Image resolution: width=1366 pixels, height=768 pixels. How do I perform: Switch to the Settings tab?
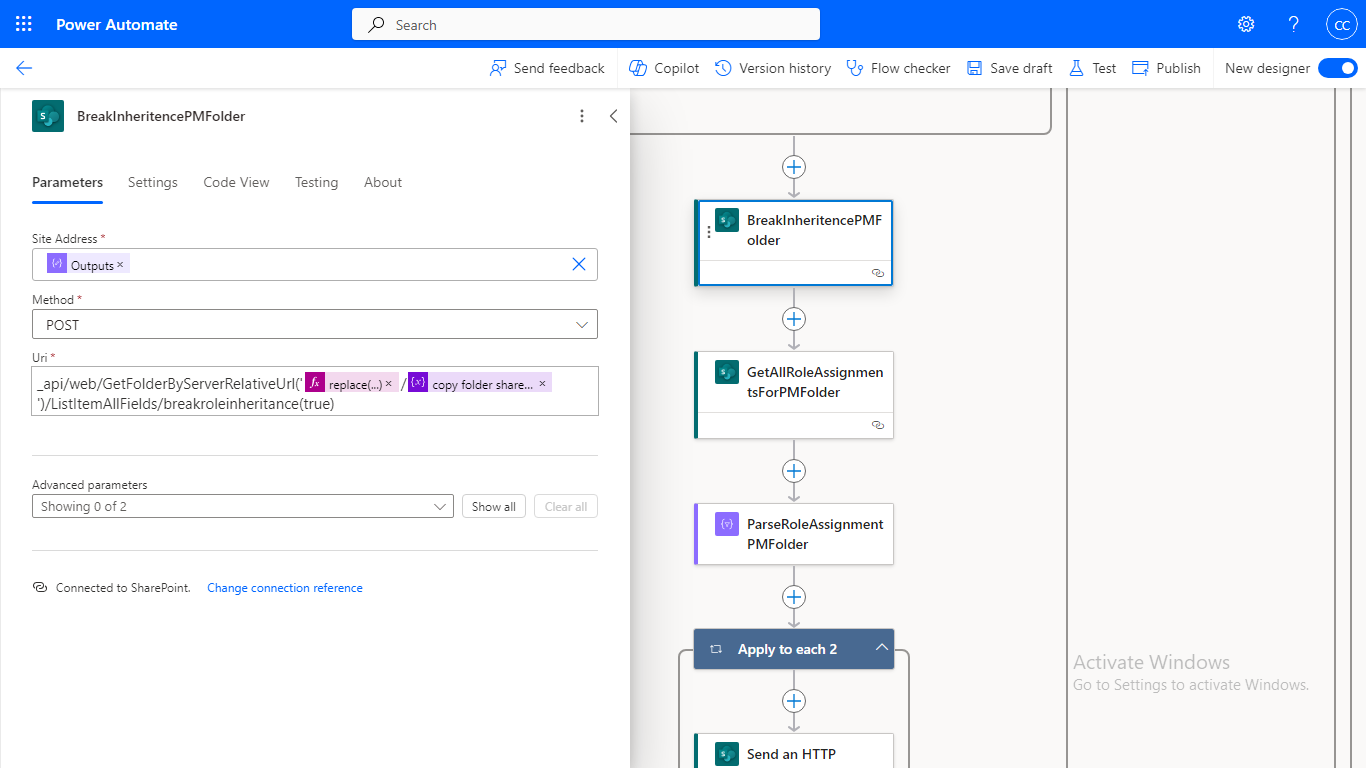tap(152, 182)
